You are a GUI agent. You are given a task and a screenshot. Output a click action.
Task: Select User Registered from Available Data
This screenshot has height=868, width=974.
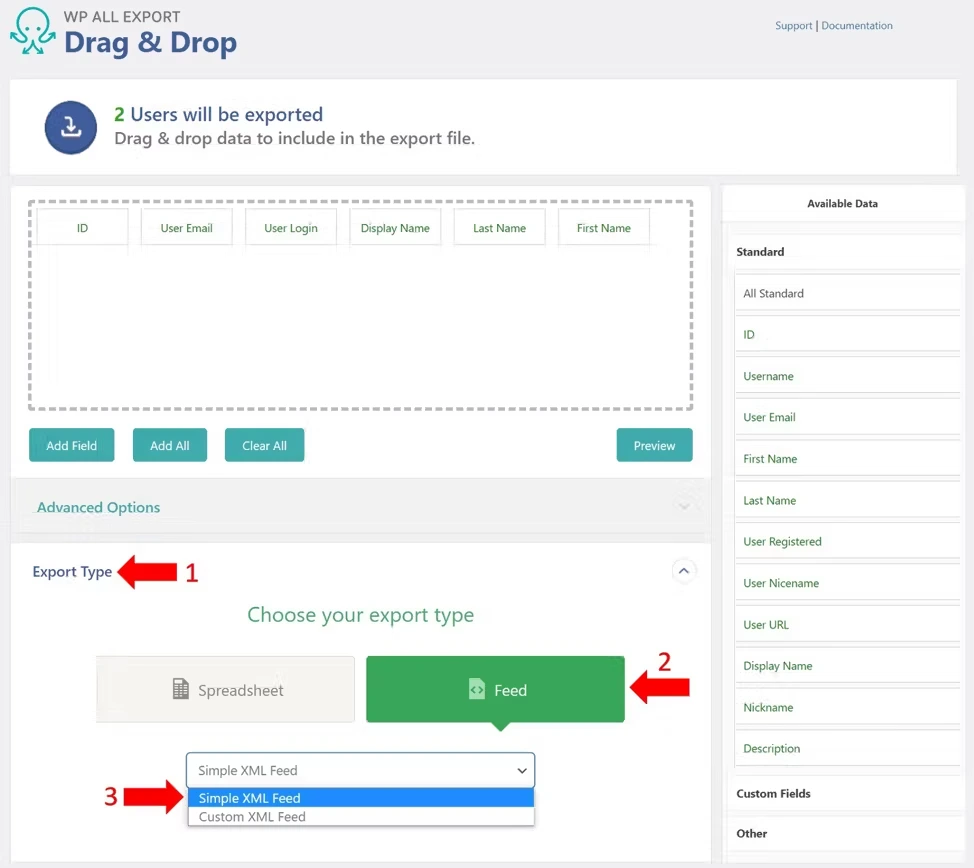coord(782,542)
